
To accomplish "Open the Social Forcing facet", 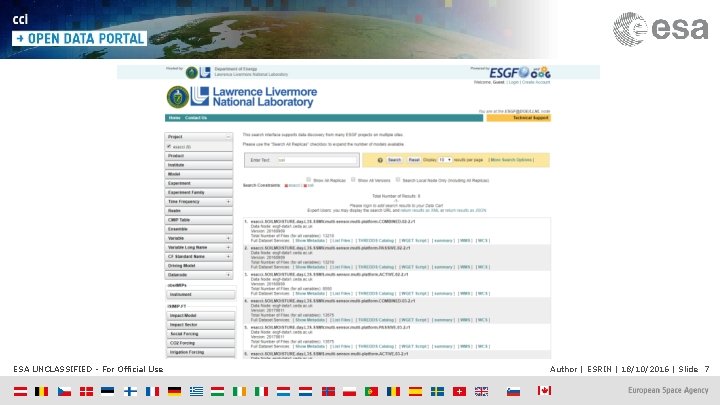I will [x=200, y=334].
